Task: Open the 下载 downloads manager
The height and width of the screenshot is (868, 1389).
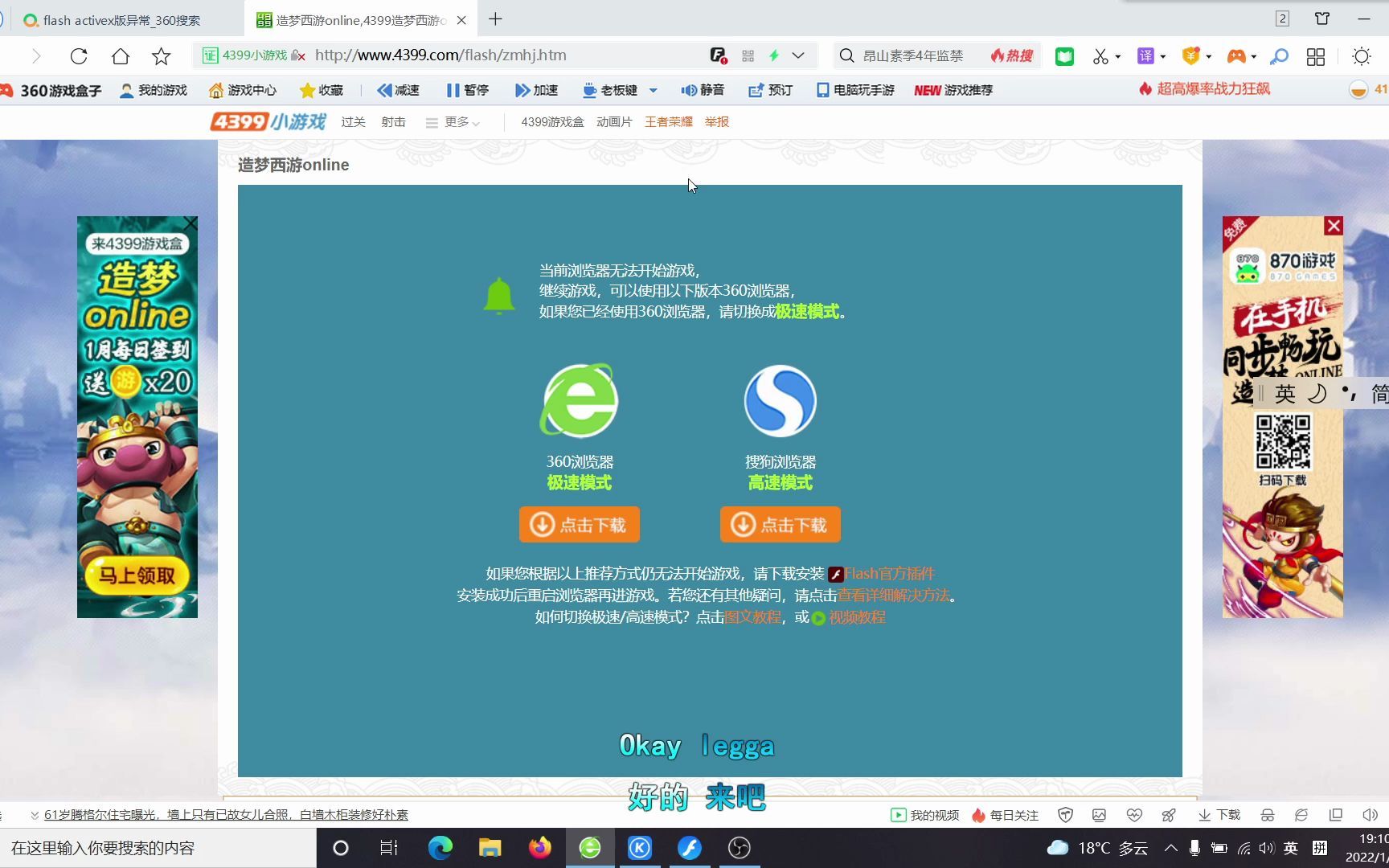Action: click(x=1219, y=815)
